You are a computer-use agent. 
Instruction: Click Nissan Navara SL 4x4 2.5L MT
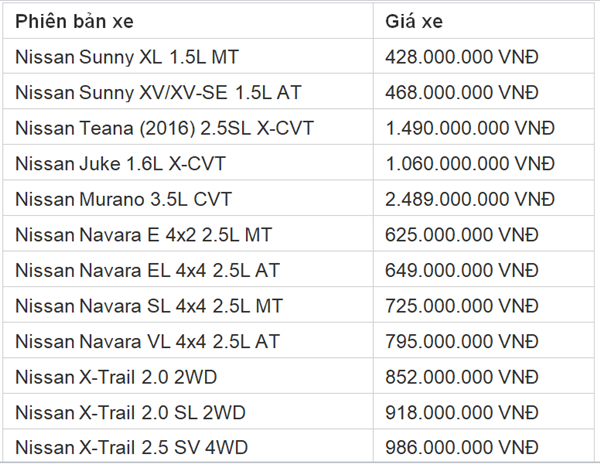(150, 306)
